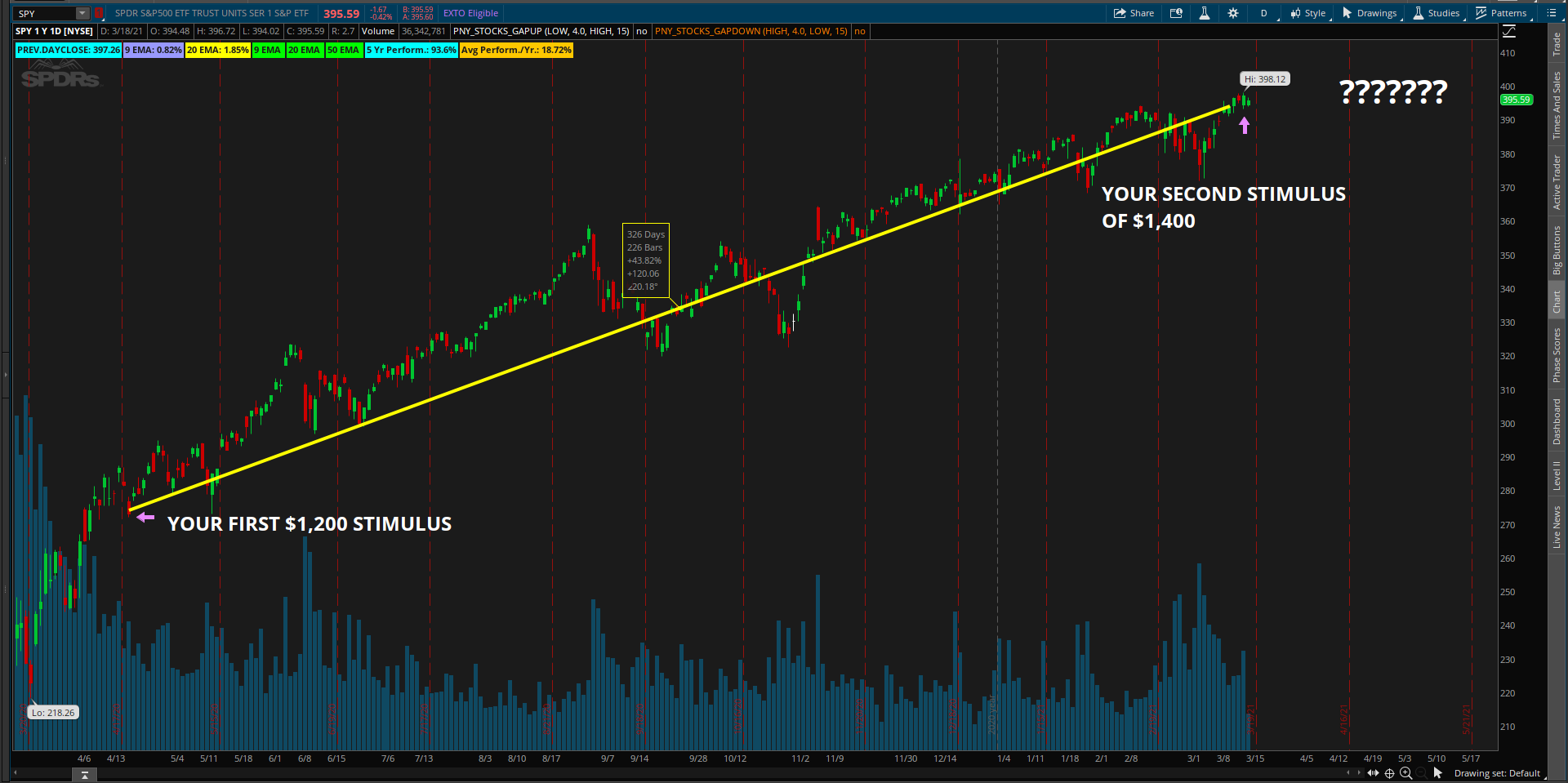1568x783 pixels.
Task: Open the Active Trader side tab
Action: click(x=1557, y=182)
